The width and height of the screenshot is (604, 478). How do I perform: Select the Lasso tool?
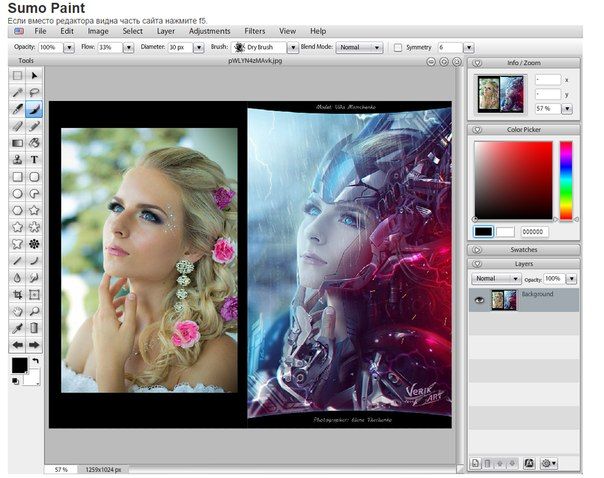34,92
